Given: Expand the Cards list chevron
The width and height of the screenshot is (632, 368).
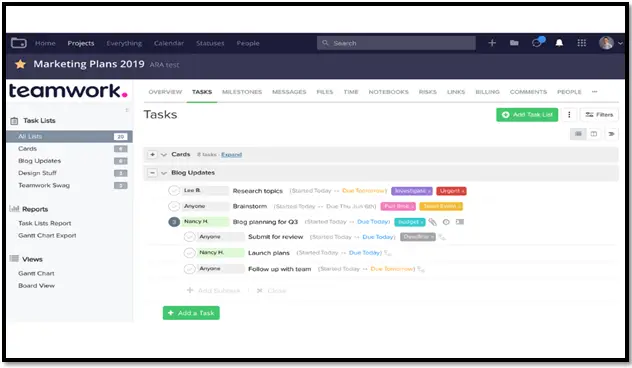Looking at the screenshot, I should [x=164, y=154].
